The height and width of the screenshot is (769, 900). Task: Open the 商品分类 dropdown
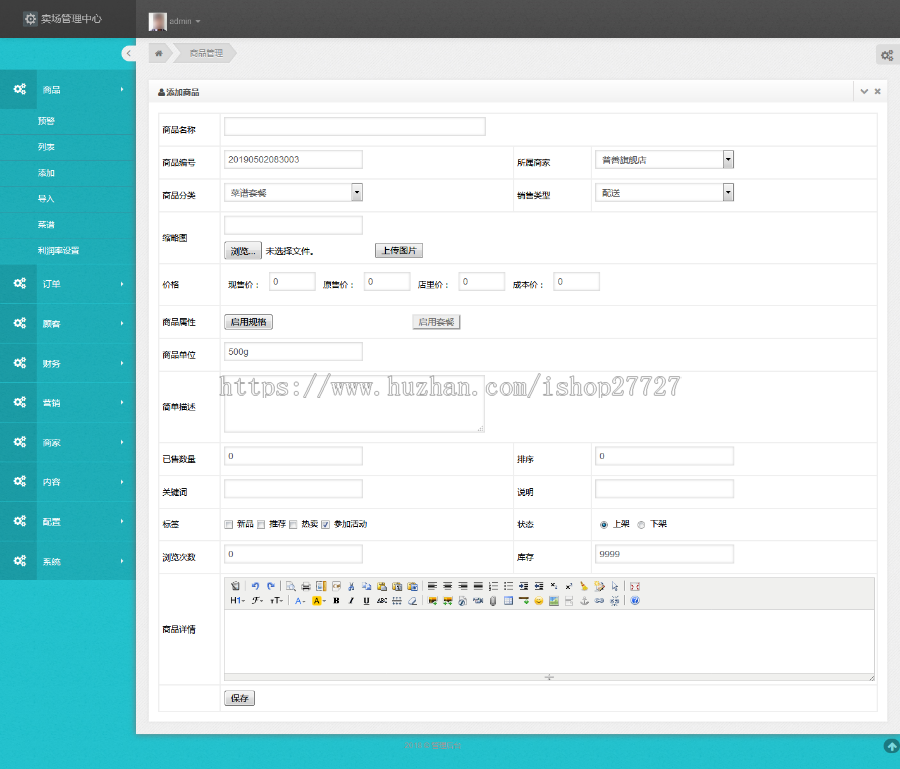point(293,192)
